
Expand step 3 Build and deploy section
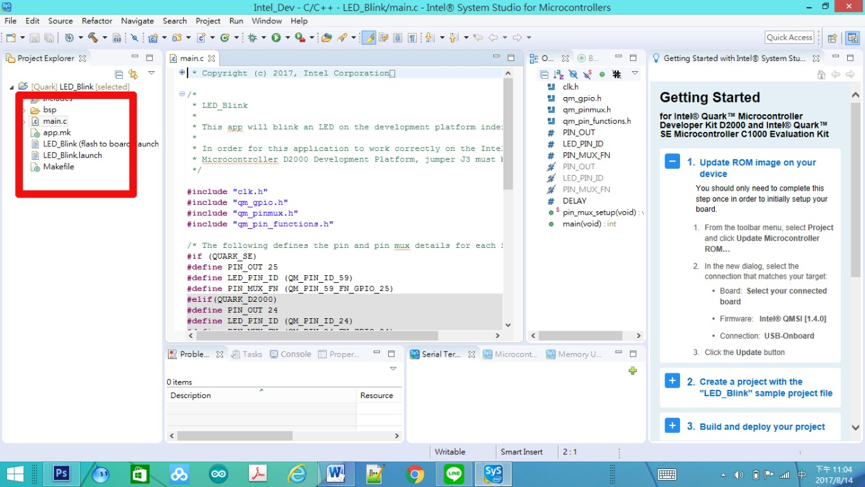(x=672, y=425)
